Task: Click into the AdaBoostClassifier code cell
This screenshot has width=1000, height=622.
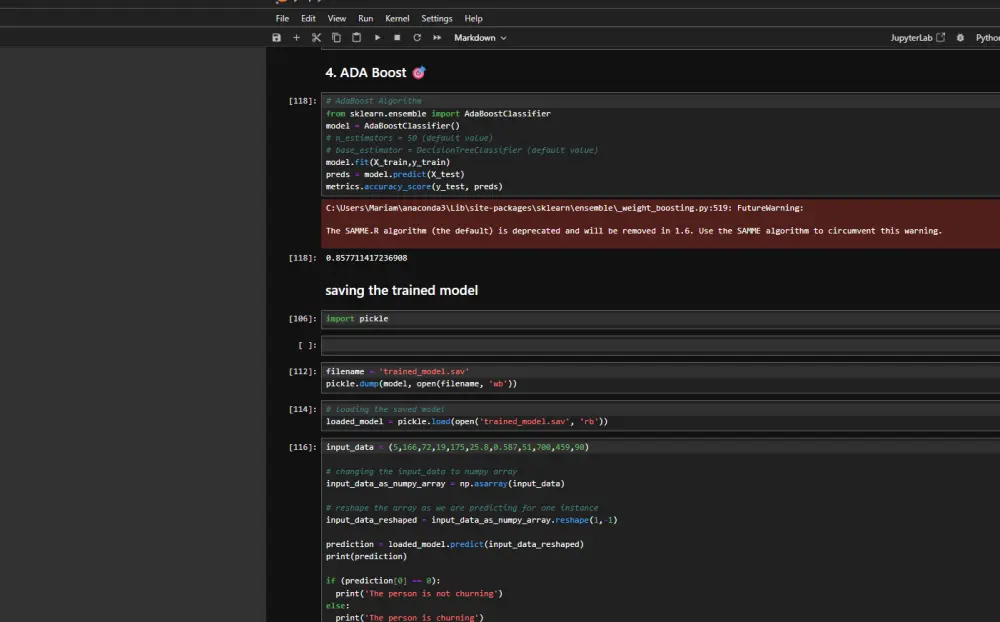Action: tap(660, 144)
